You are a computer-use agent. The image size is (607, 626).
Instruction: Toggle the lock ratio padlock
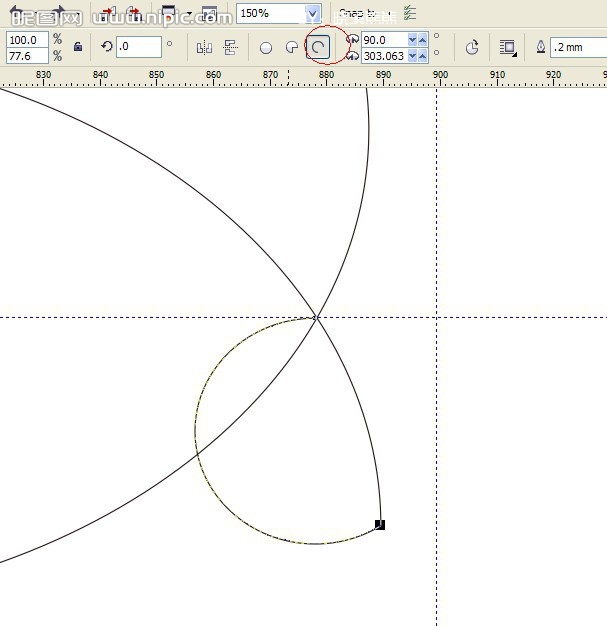point(78,47)
